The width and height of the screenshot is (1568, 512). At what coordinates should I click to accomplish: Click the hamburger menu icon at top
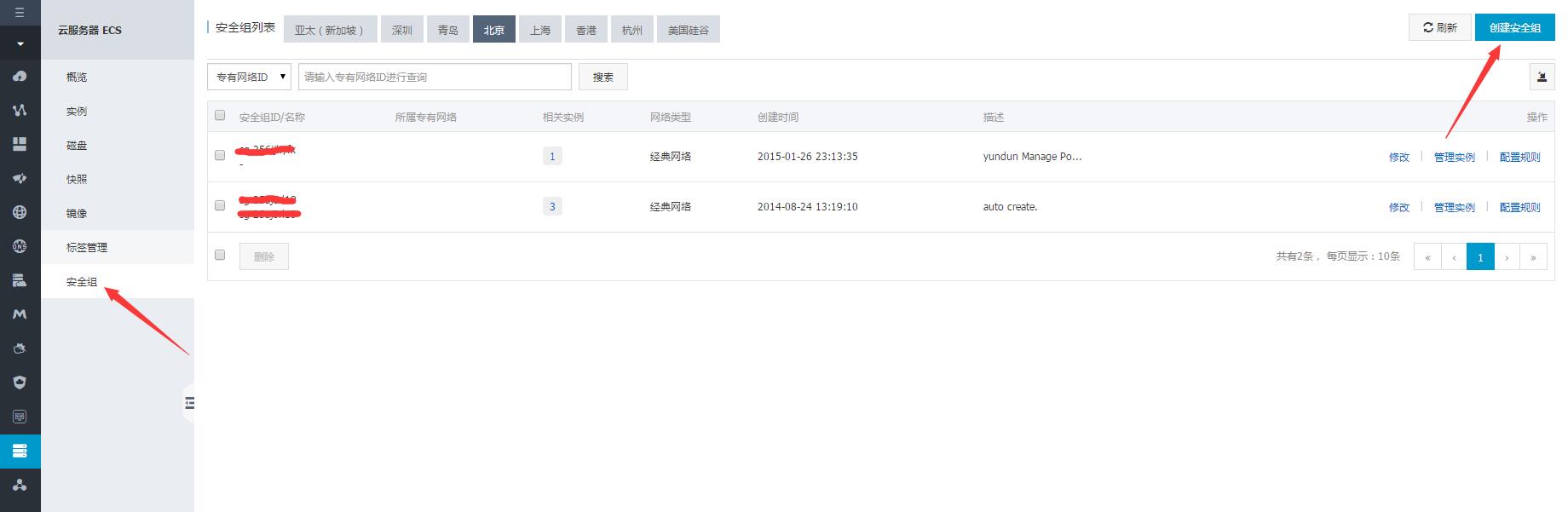point(20,12)
